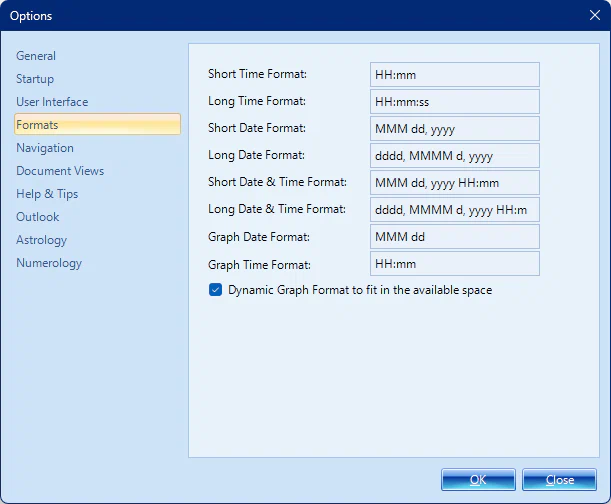Open the Astrology settings category

point(42,240)
